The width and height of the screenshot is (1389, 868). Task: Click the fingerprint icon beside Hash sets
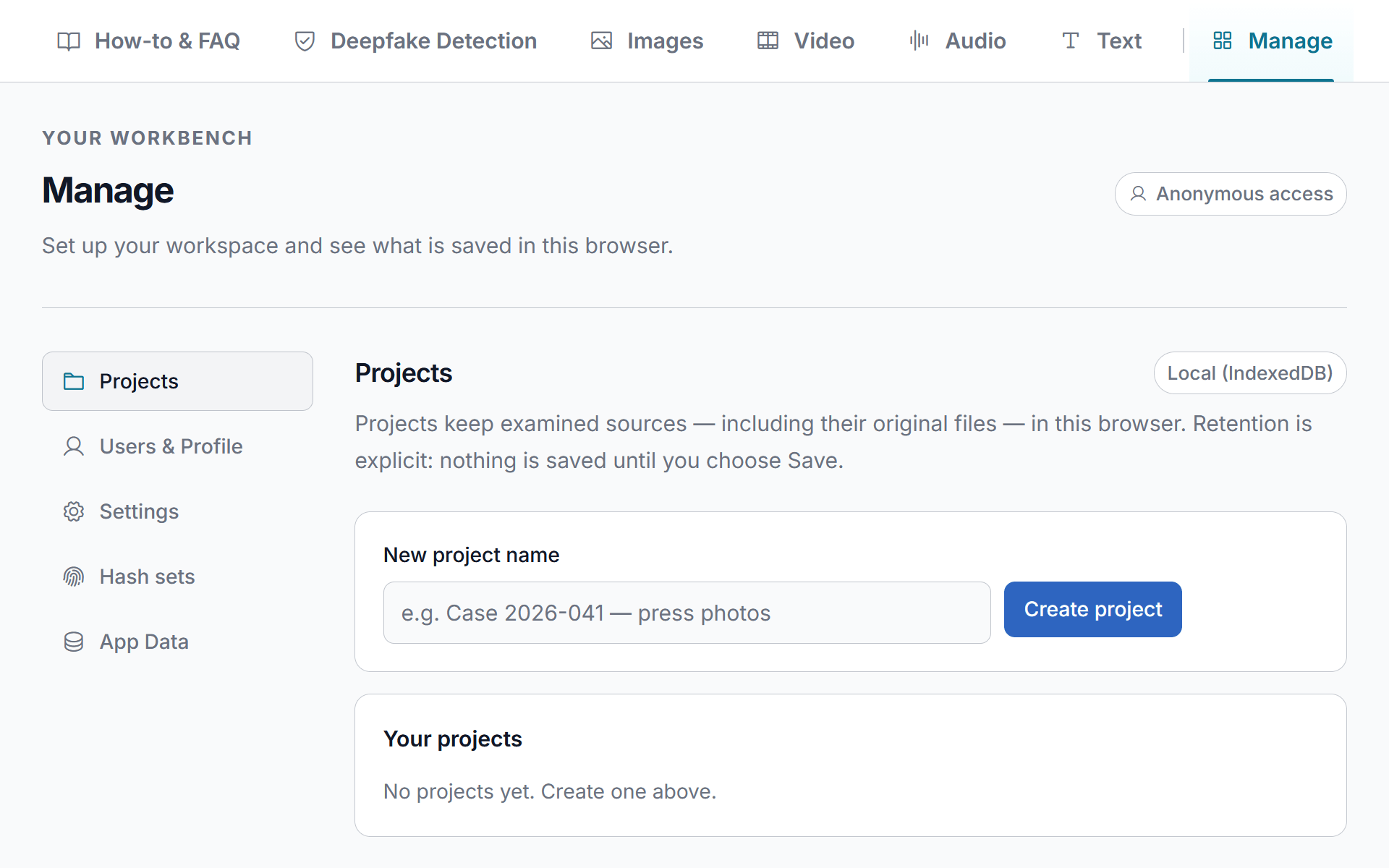(x=74, y=576)
